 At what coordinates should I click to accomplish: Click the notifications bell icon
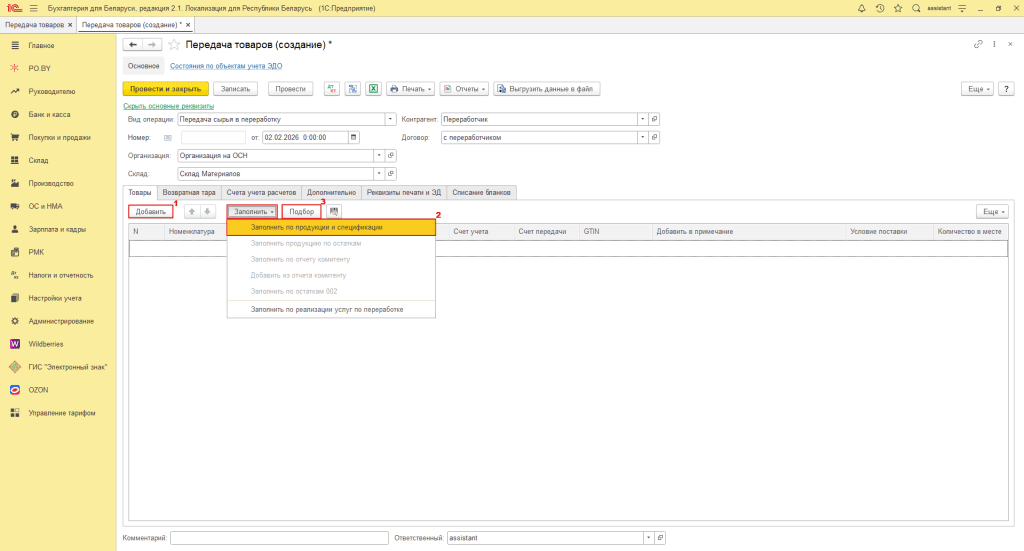[863, 8]
